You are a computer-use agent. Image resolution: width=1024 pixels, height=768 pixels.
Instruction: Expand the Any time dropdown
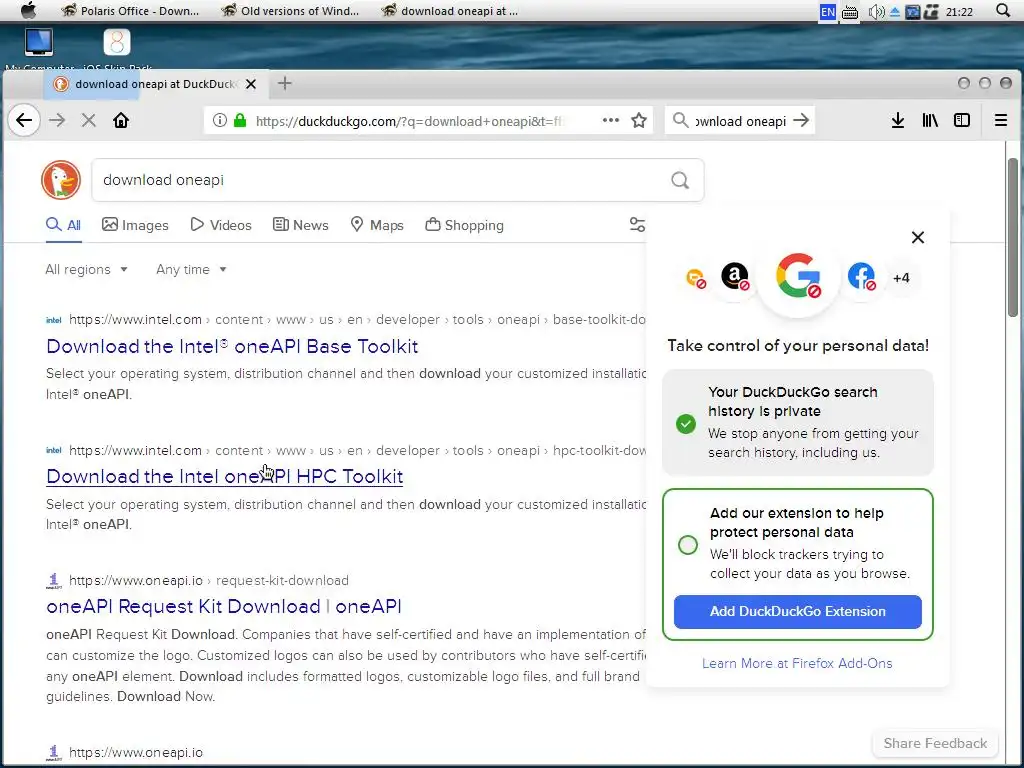191,269
